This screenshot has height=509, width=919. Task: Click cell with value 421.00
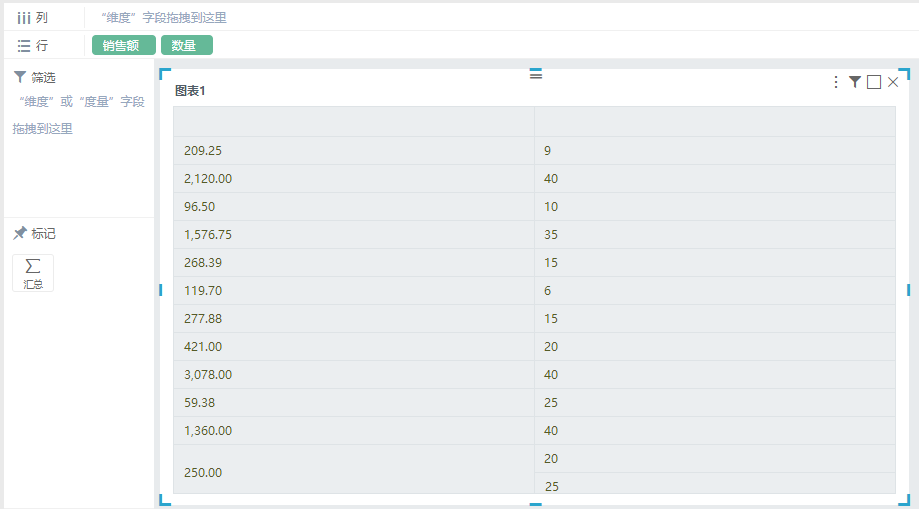coord(354,347)
